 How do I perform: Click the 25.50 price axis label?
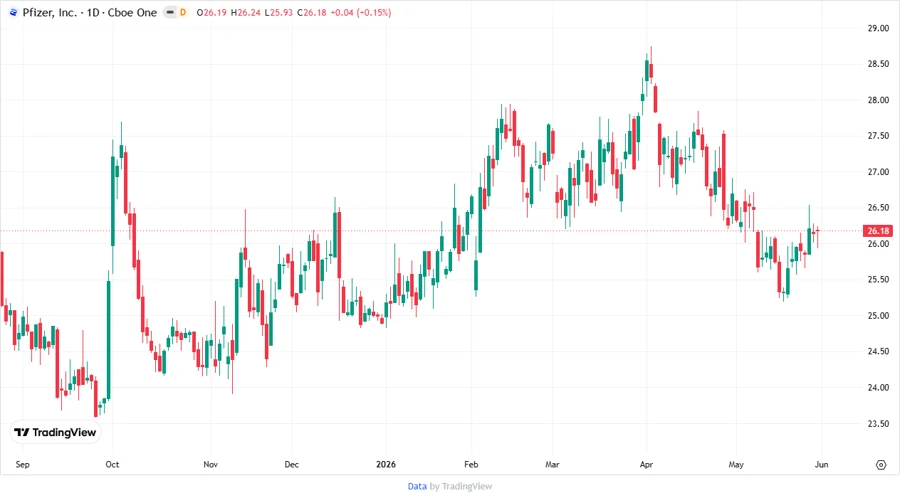pyautogui.click(x=878, y=279)
